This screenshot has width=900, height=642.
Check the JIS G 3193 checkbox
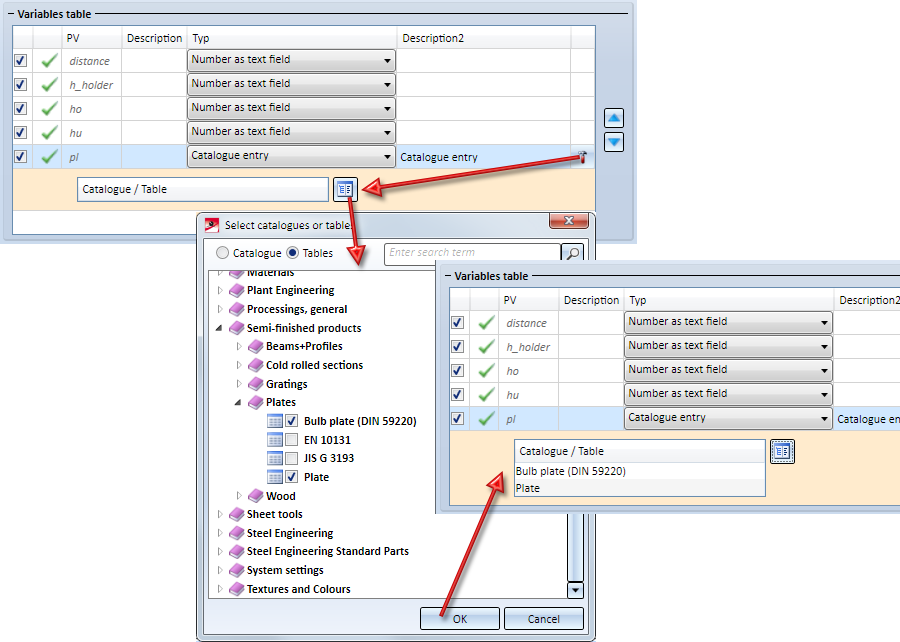pos(292,458)
